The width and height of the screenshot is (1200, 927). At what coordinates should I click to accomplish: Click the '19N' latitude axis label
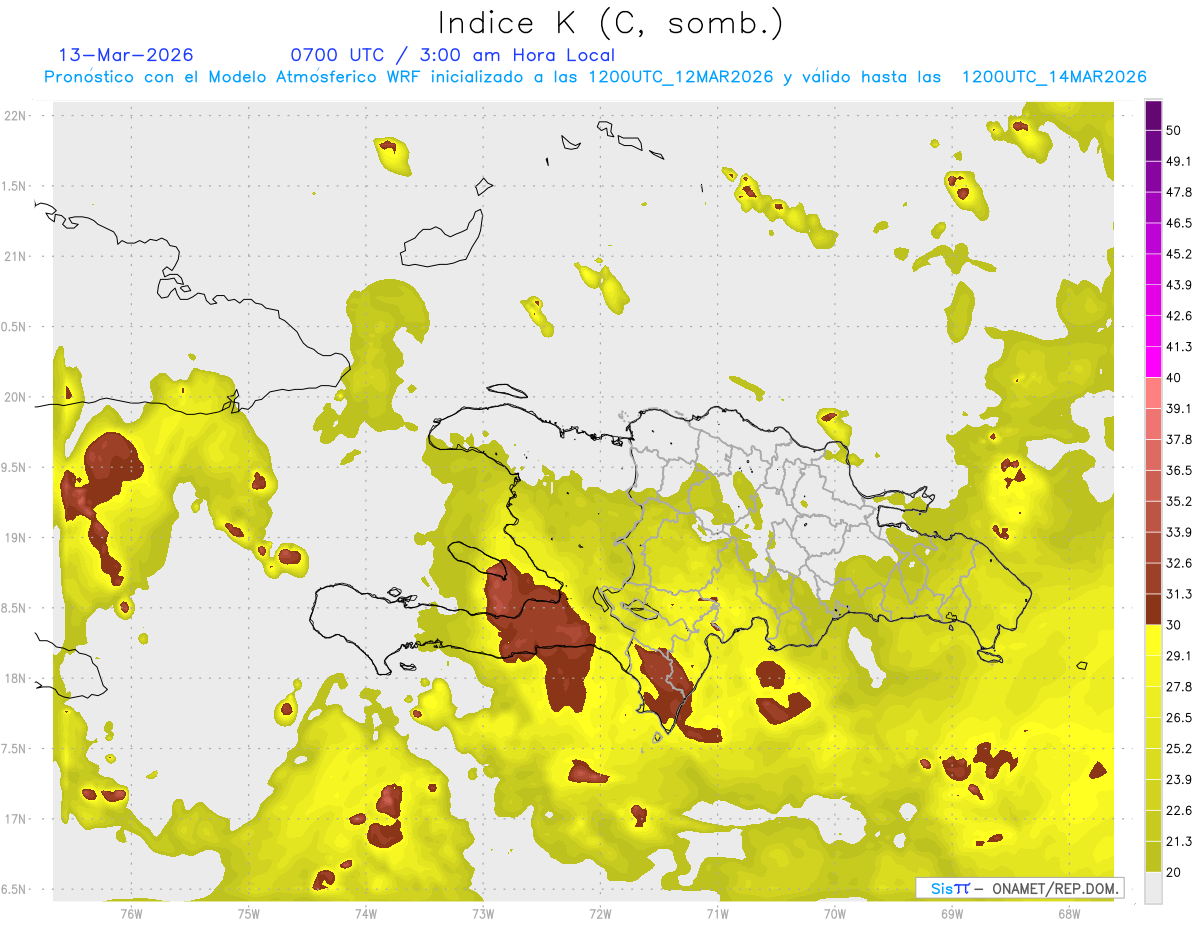pos(16,538)
